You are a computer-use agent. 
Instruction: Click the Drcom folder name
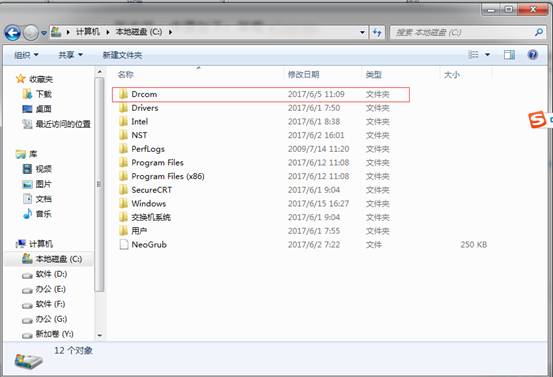click(x=144, y=94)
